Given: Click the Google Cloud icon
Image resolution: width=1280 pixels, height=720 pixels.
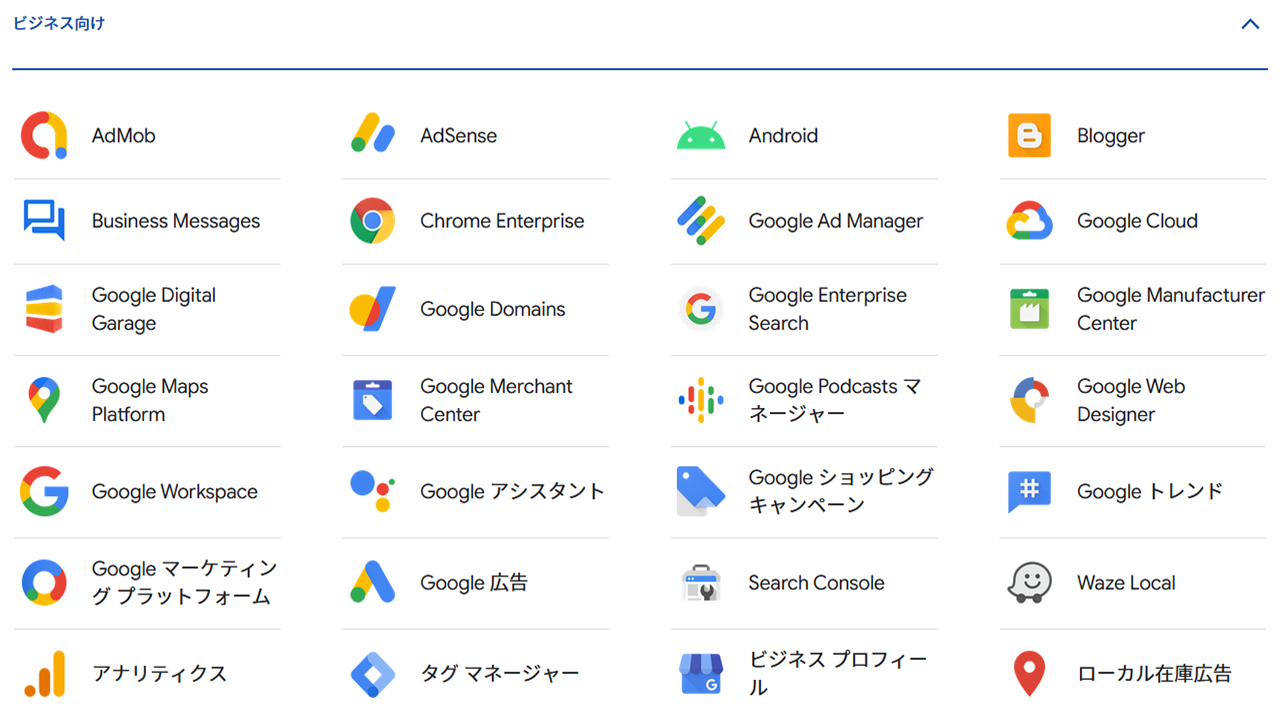Looking at the screenshot, I should (1029, 221).
